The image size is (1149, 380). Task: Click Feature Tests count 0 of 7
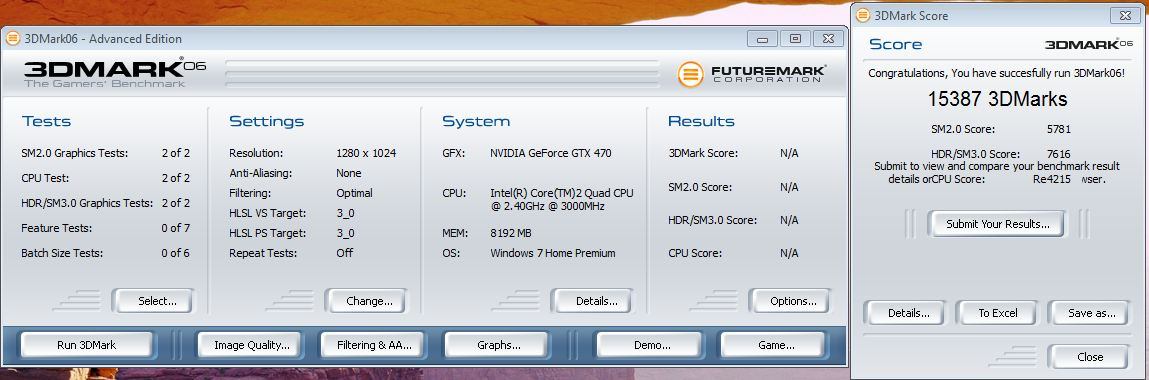(x=175, y=228)
